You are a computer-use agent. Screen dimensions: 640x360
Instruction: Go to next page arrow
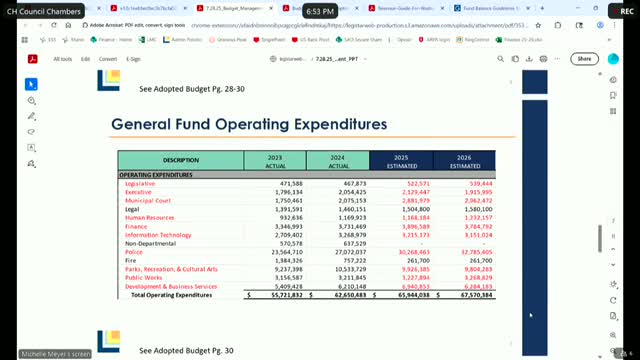coord(613,264)
